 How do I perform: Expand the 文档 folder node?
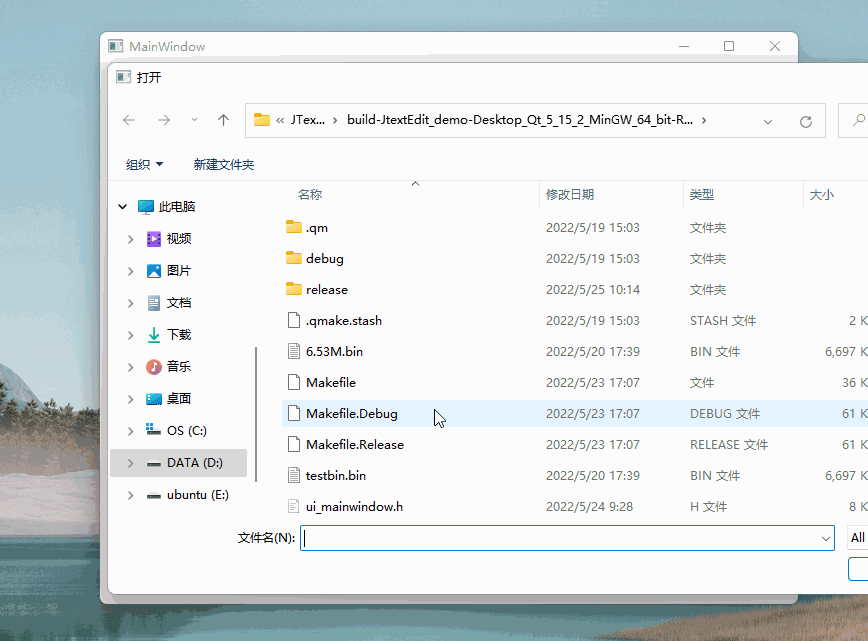pos(131,303)
